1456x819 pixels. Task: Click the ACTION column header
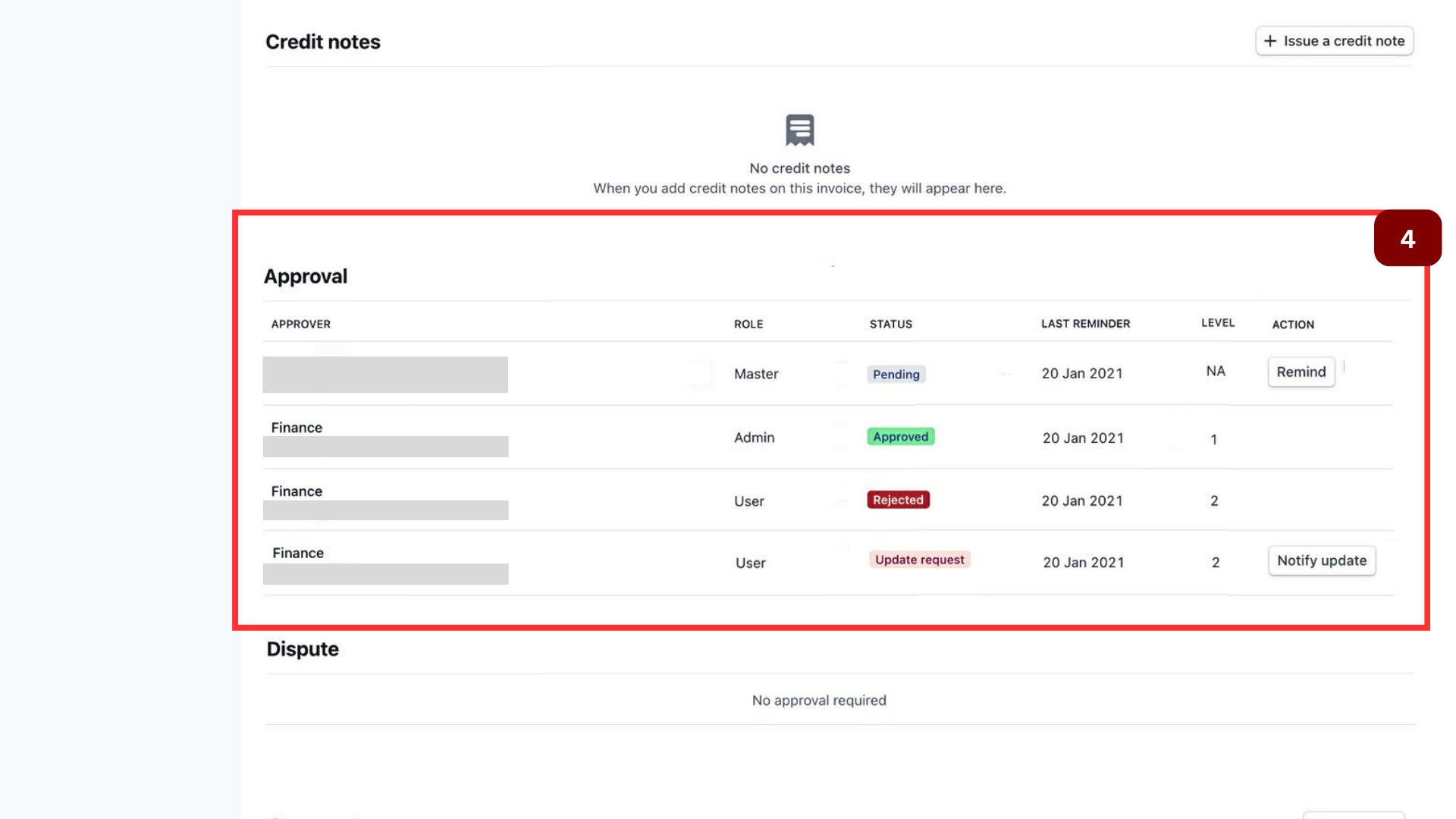(x=1292, y=325)
